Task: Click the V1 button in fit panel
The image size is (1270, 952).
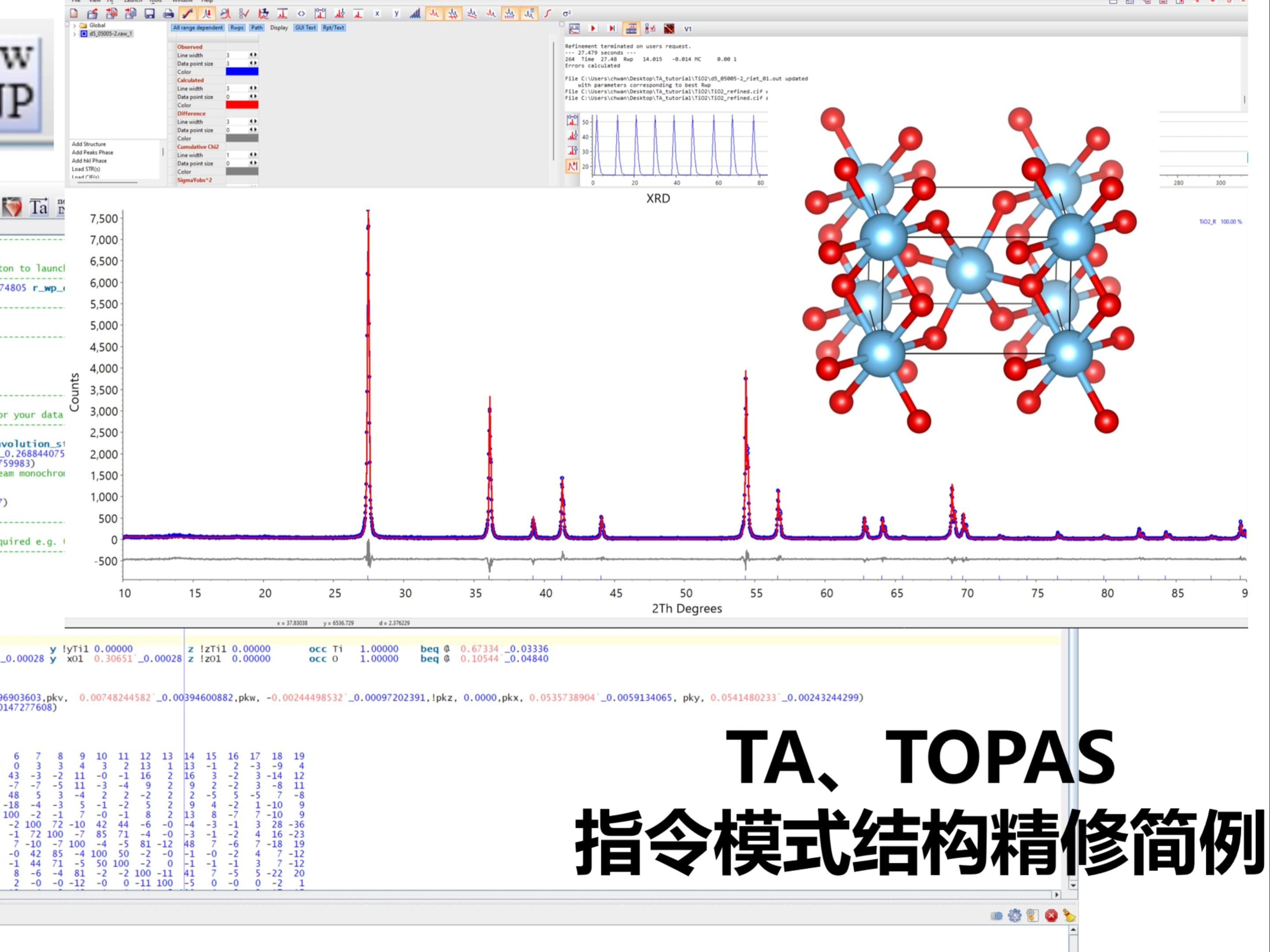Action: click(x=688, y=29)
